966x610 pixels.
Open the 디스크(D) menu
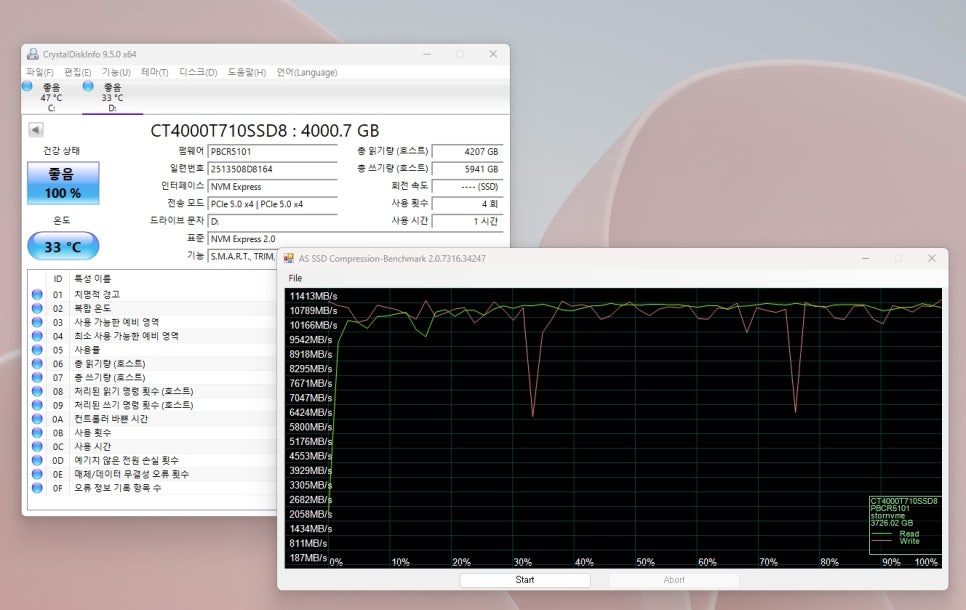pos(198,72)
